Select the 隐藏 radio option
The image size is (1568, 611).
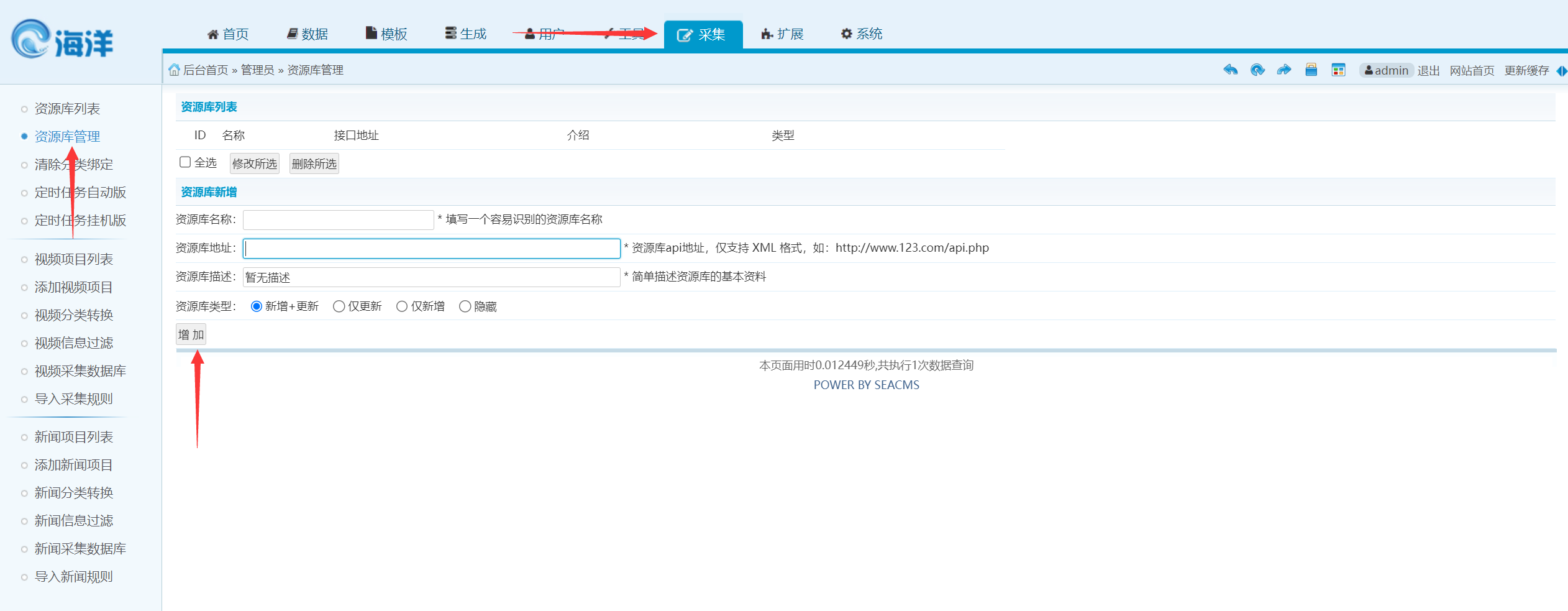(465, 306)
